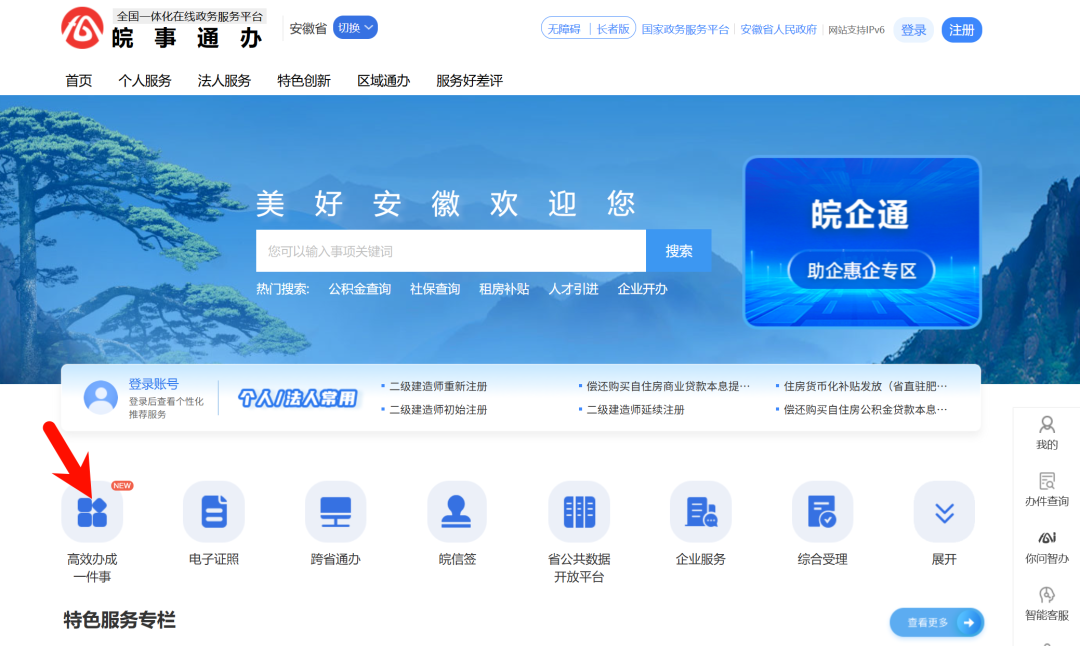Expand services via the 展开 chevron icon
Viewport: 1080px width, 646px height.
[x=944, y=512]
